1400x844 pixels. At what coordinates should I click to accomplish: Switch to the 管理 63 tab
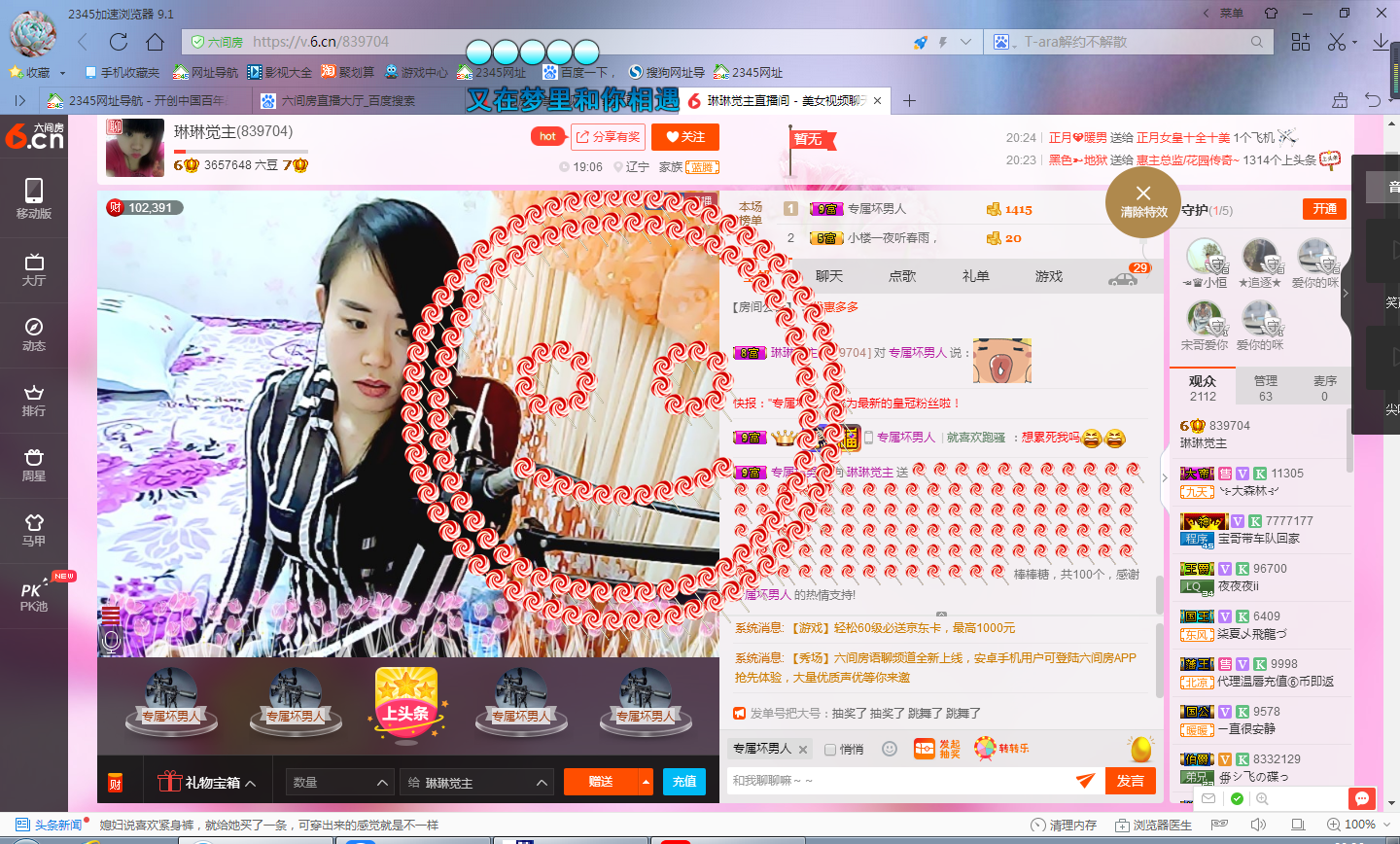pos(1265,388)
